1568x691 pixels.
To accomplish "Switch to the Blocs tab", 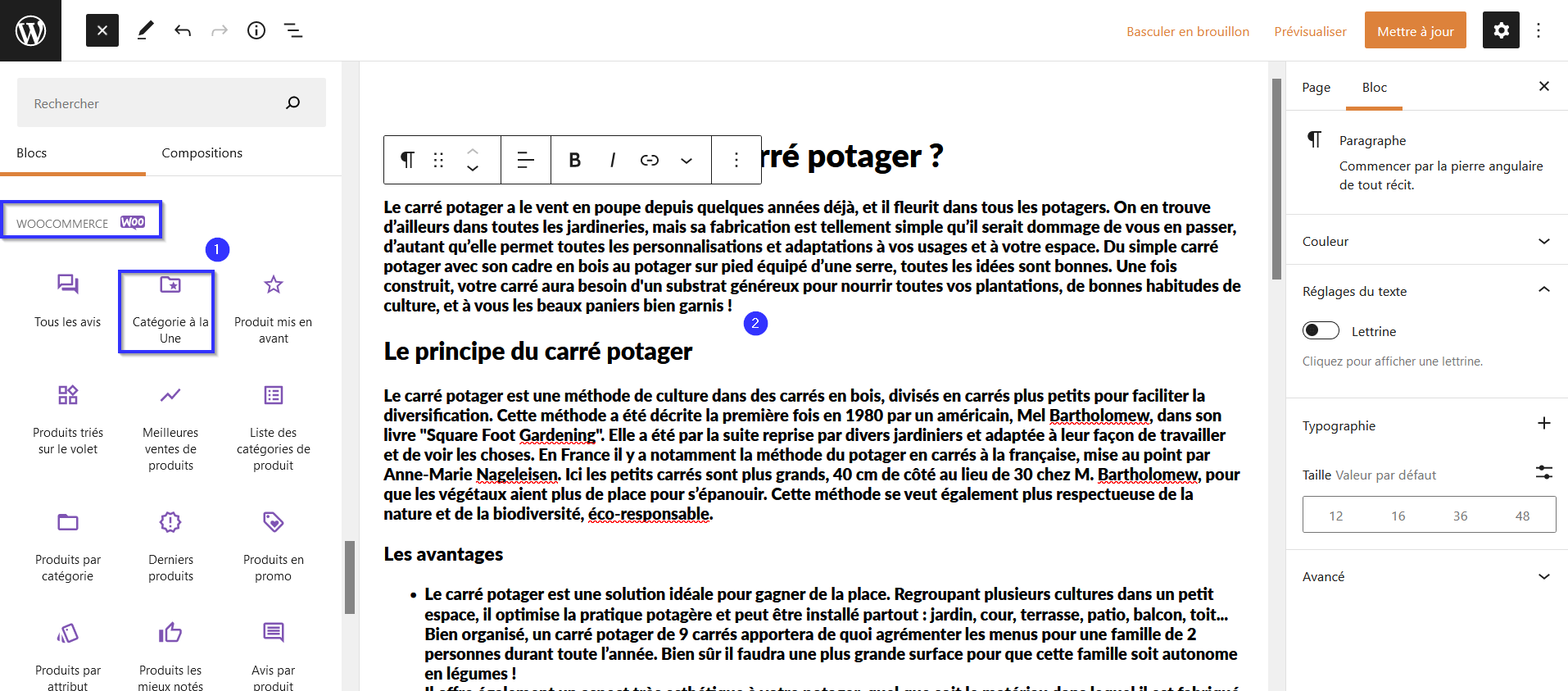I will [32, 153].
